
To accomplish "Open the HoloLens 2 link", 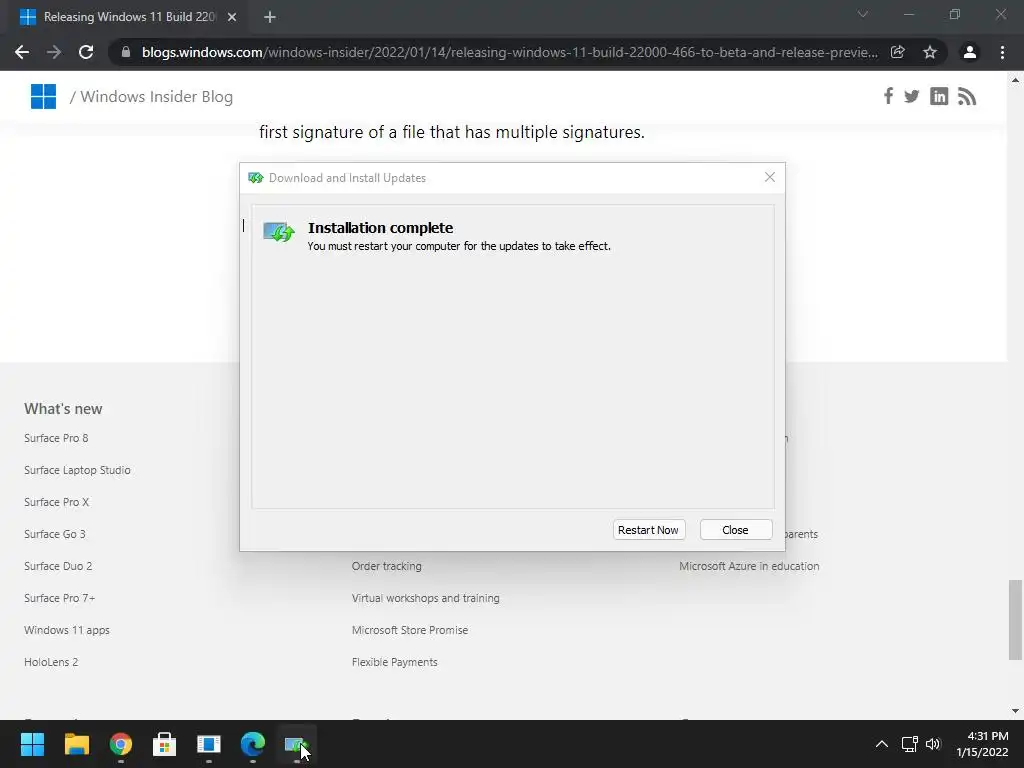I will tap(51, 662).
